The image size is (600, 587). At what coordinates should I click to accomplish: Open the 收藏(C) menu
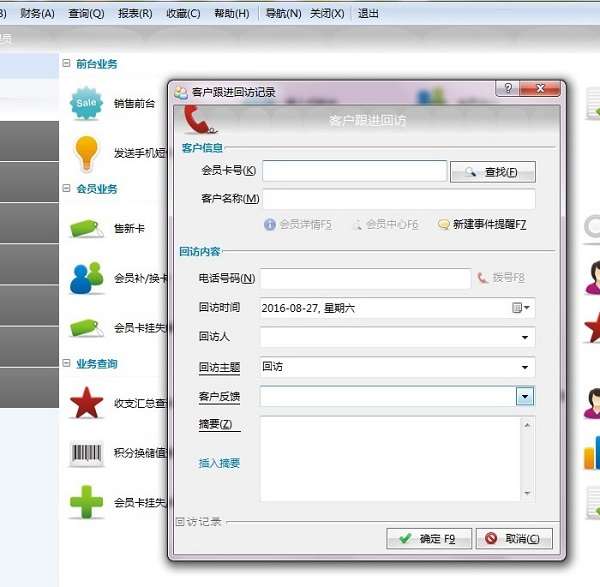click(183, 14)
